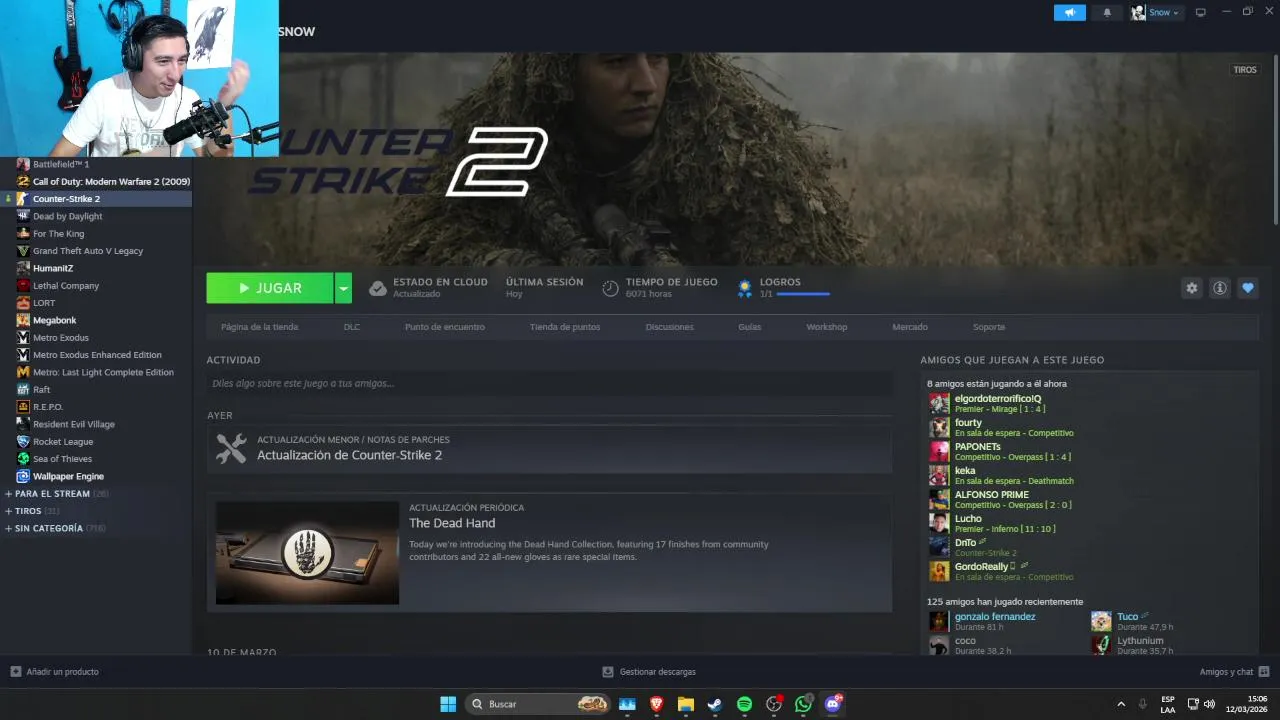Click the wrench and screwdriver patch icon

pyautogui.click(x=231, y=448)
